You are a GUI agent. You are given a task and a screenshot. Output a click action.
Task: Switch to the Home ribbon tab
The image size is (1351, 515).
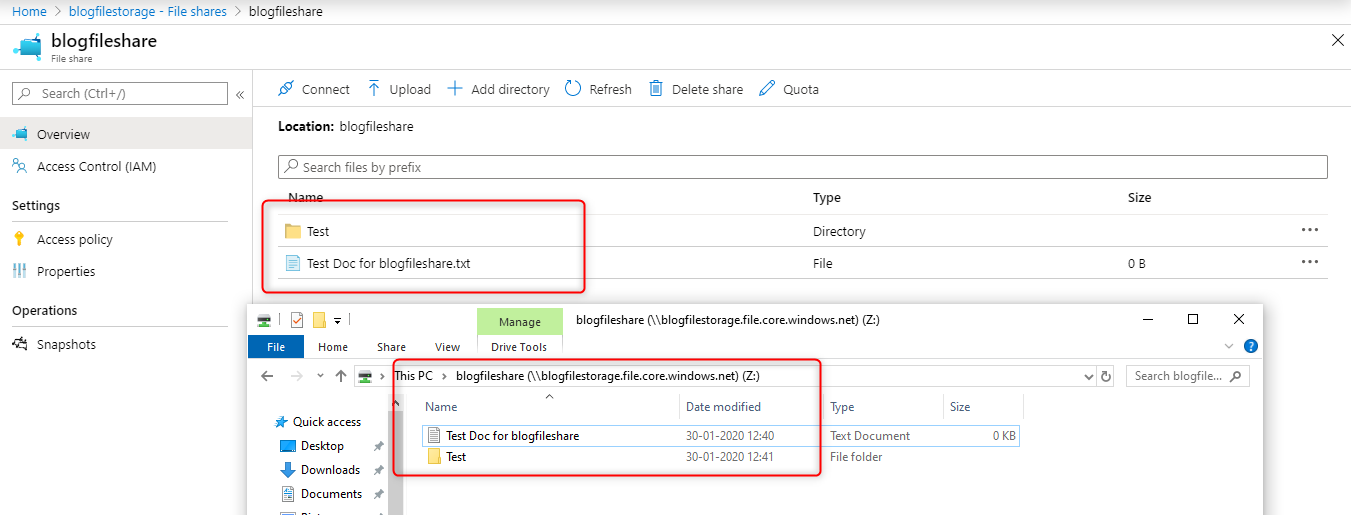(x=333, y=347)
